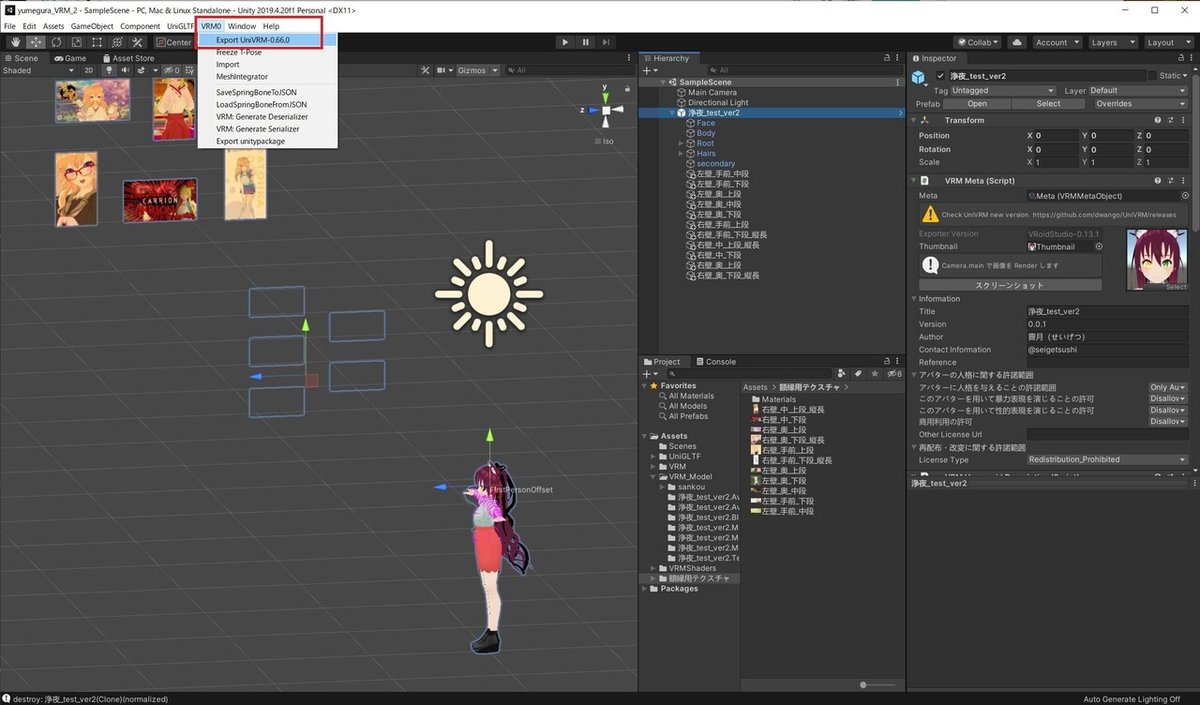
Task: Adjust Project icon size slider
Action: pyautogui.click(x=865, y=685)
